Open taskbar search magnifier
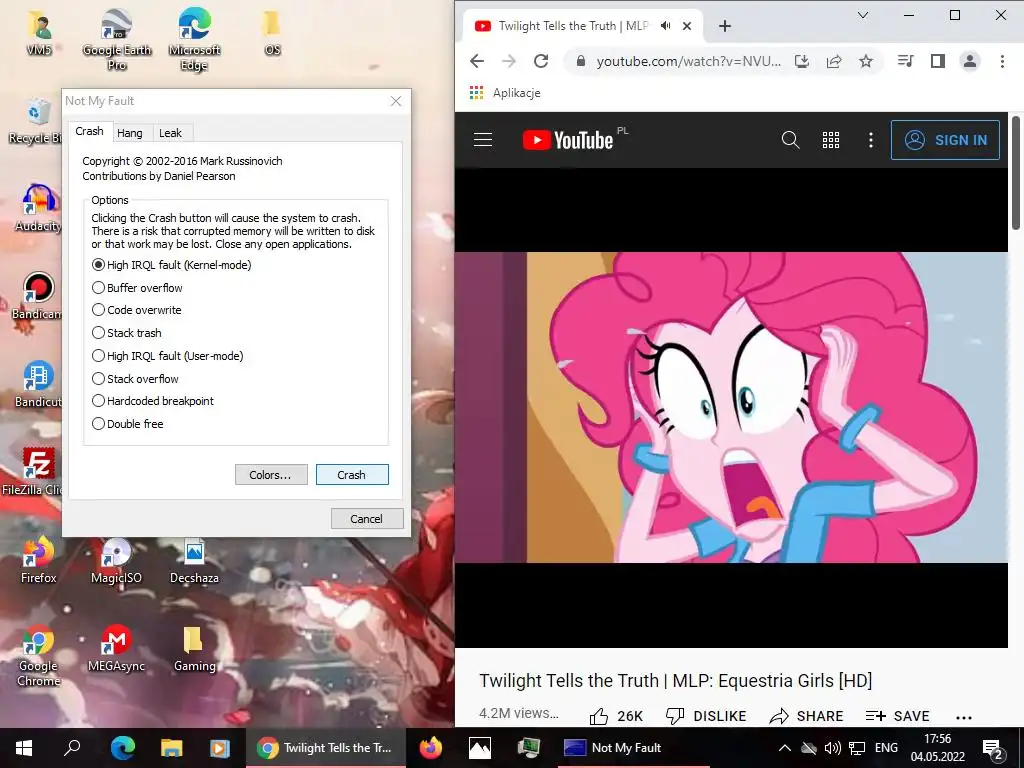 [72, 748]
